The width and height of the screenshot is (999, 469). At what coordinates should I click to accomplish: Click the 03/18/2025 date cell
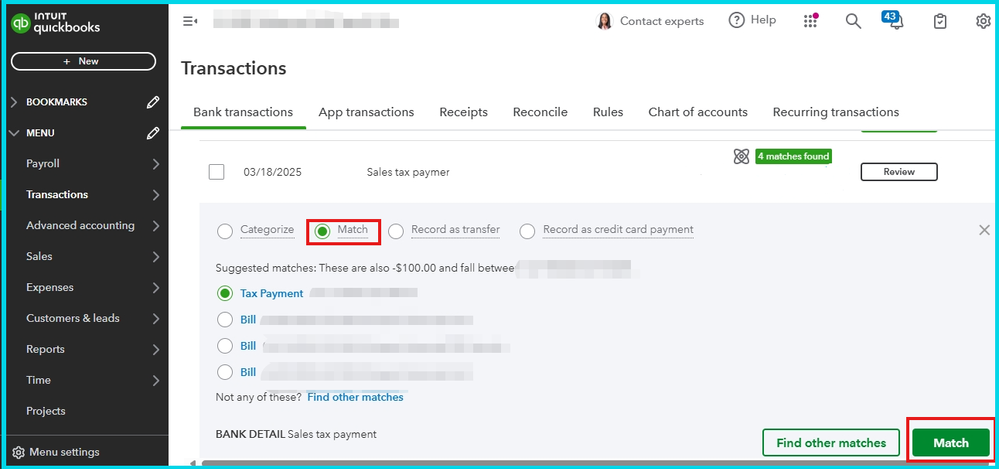[x=273, y=172]
